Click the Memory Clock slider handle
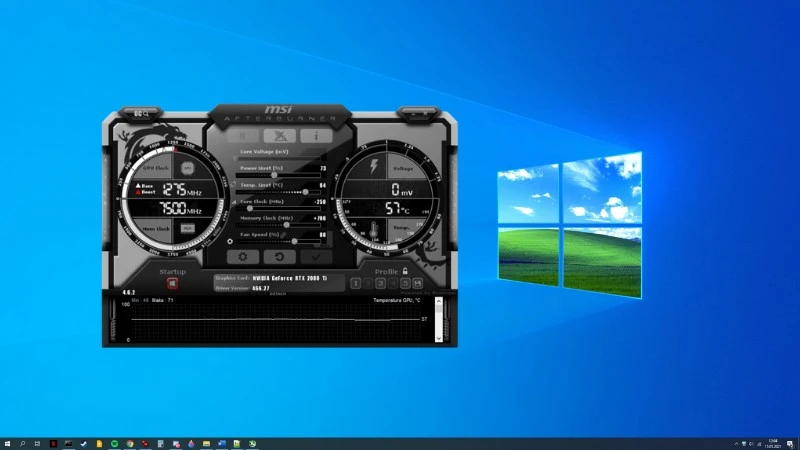Viewport: 800px width, 450px height. coord(287,224)
